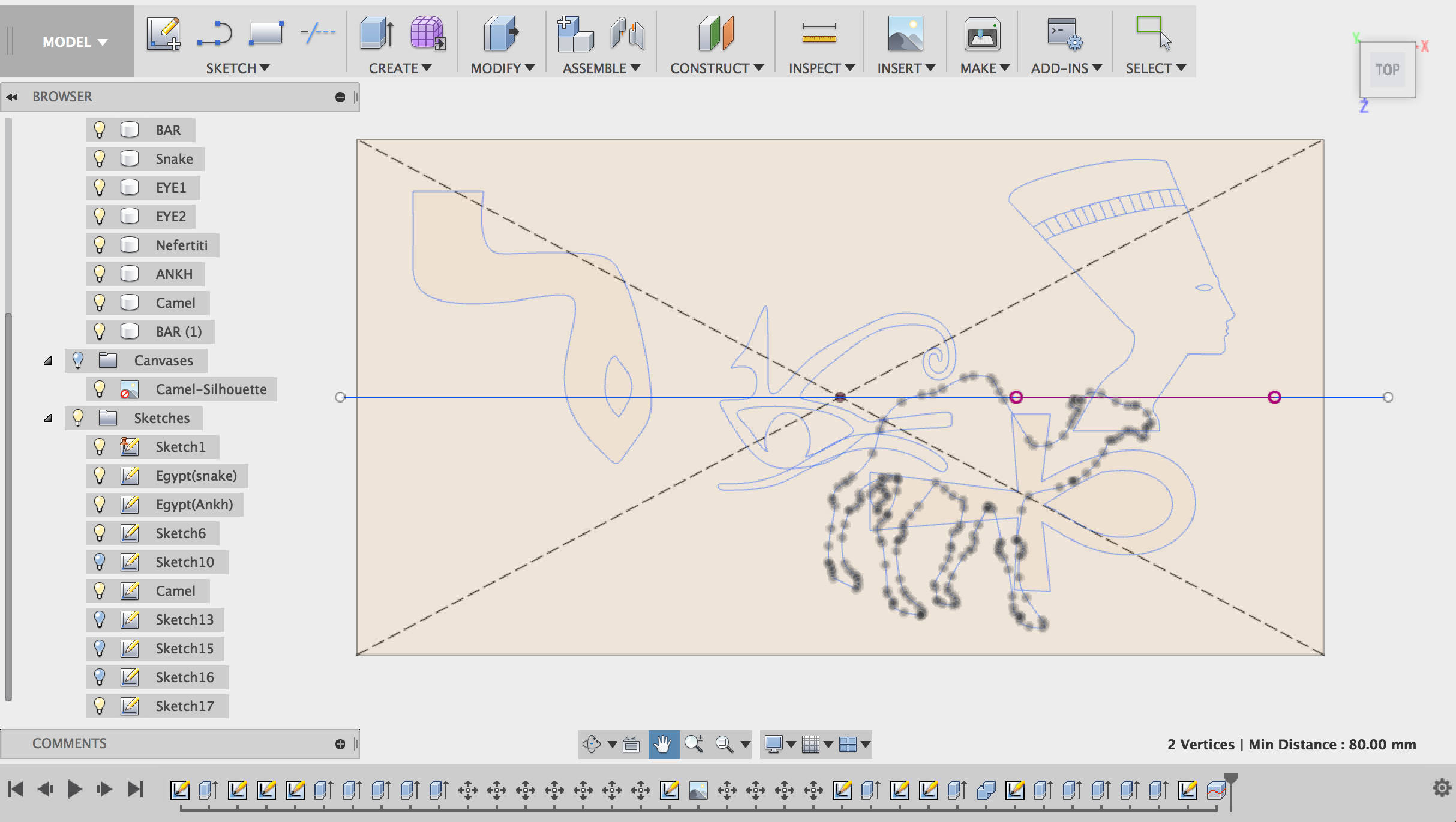Activate the Pan tool in navigation bar
The width and height of the screenshot is (1456, 822).
click(663, 744)
